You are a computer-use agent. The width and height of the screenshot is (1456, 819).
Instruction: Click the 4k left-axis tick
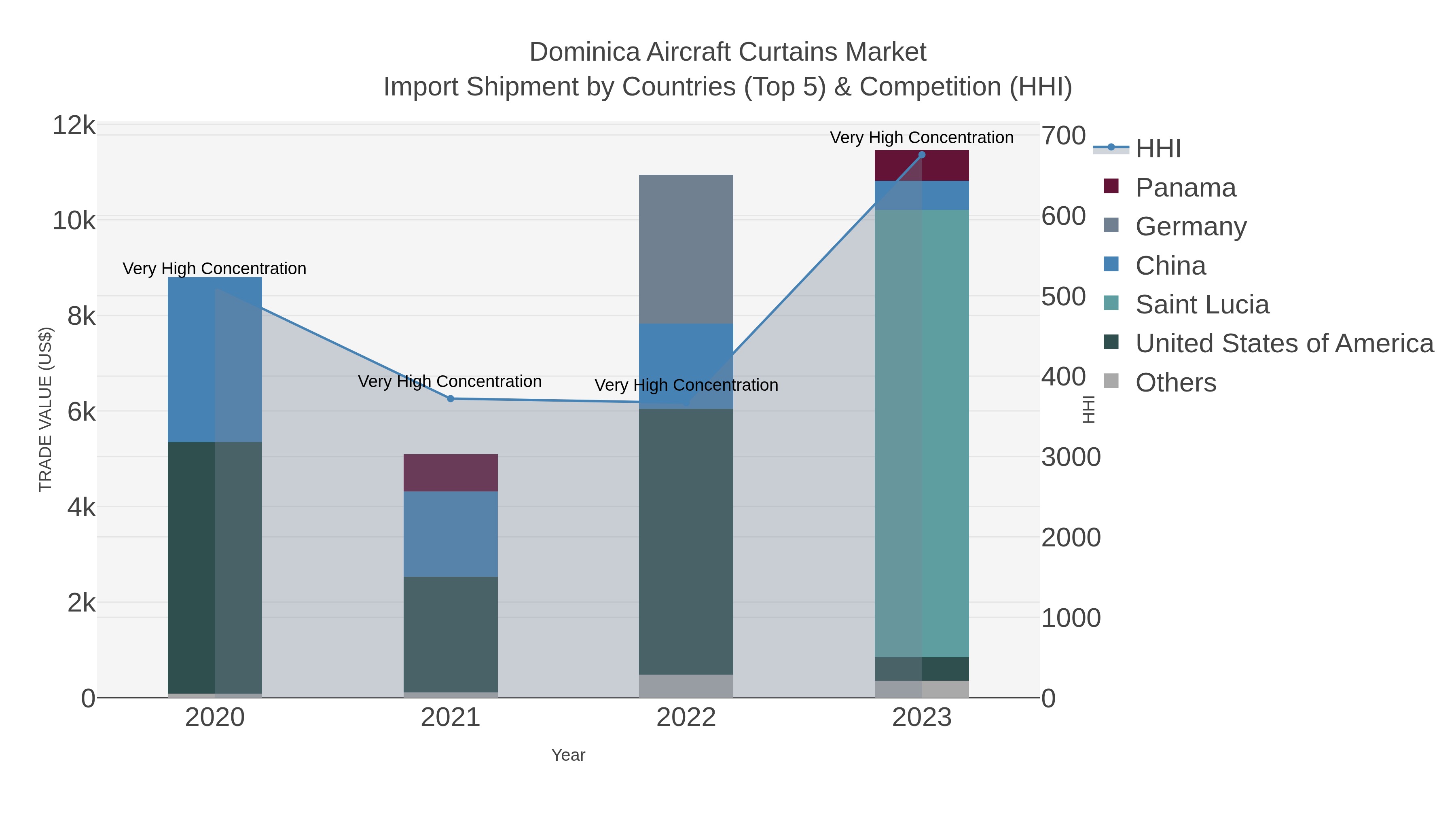pos(81,507)
